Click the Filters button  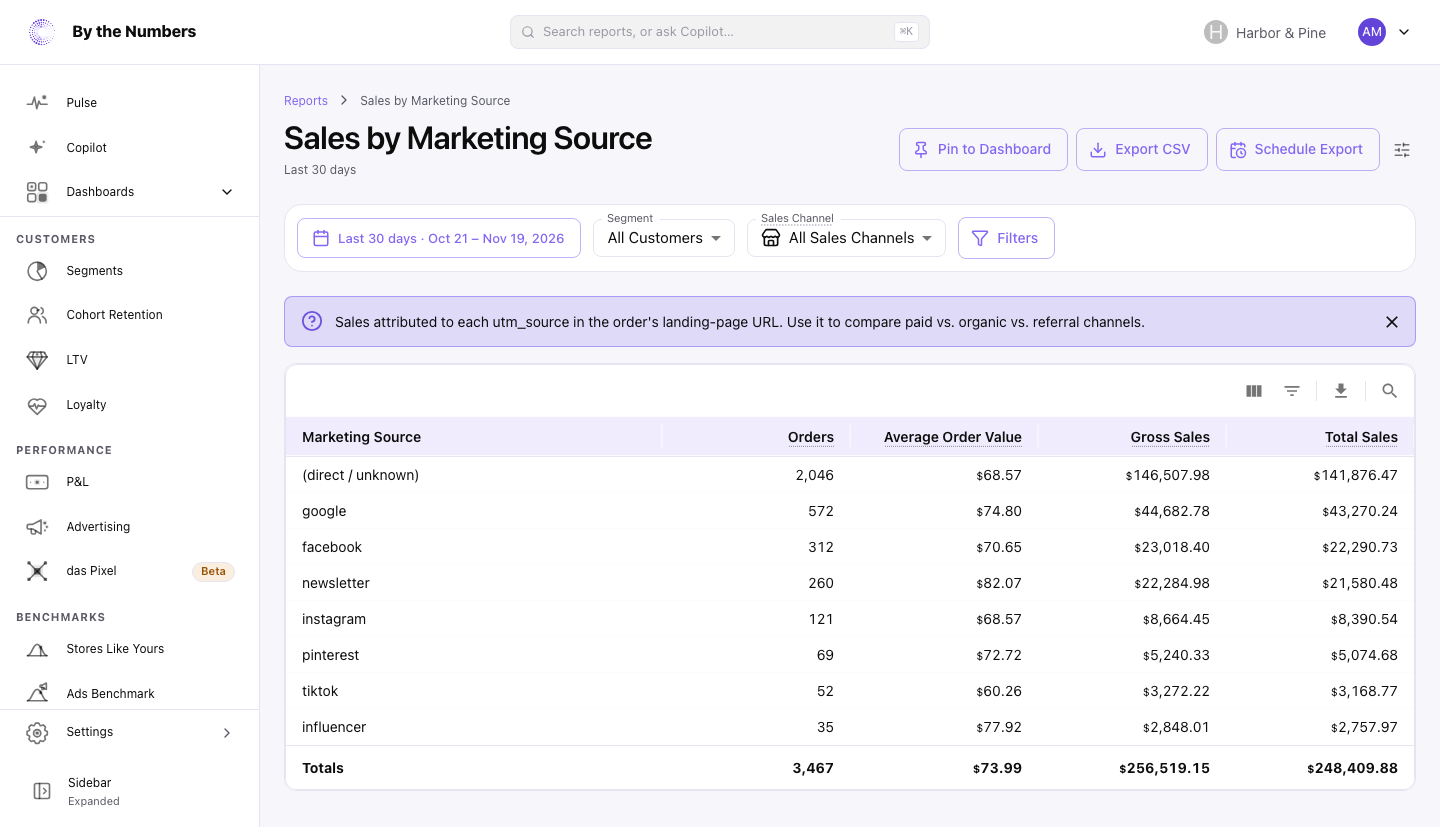[1006, 238]
